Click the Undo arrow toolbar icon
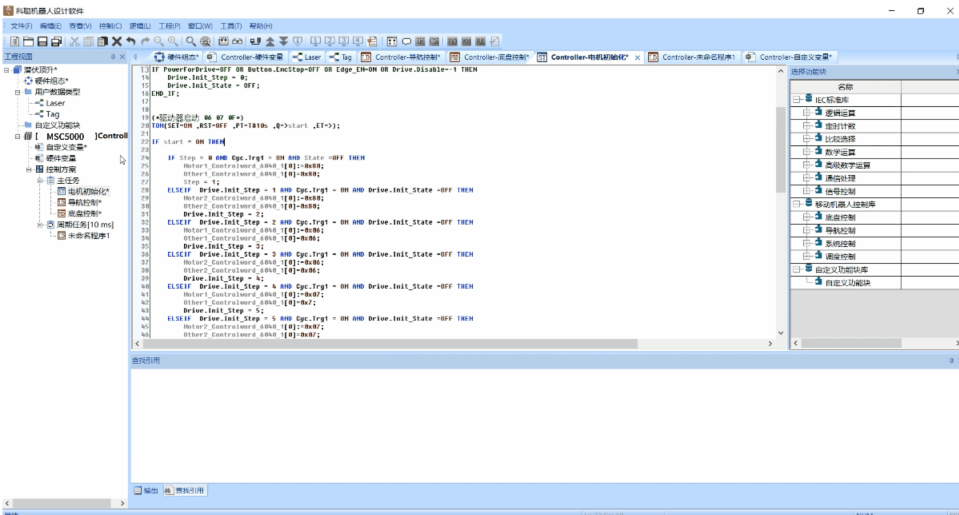The height and width of the screenshot is (515, 959). pos(131,42)
